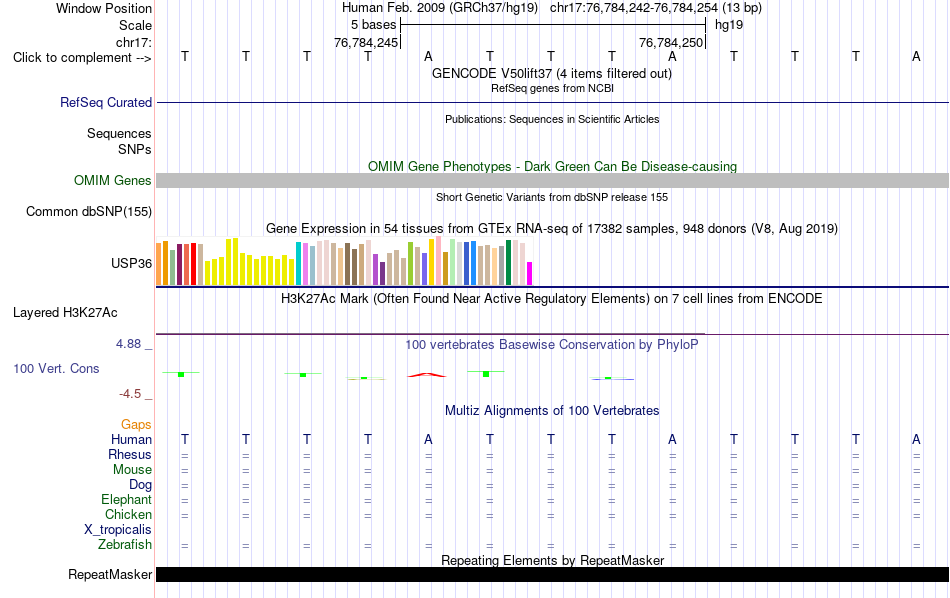Click the position text chr17:76,784,242-76,784,254
This screenshot has height=598, width=950.
(x=634, y=8)
